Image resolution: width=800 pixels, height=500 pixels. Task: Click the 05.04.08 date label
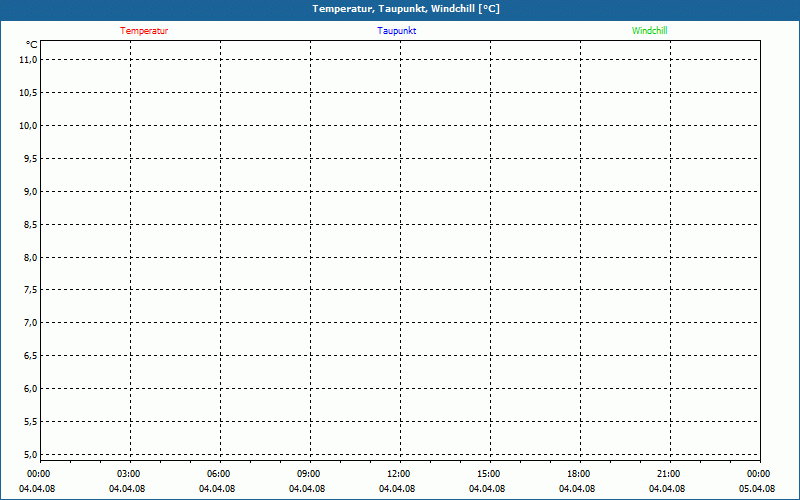[757, 489]
